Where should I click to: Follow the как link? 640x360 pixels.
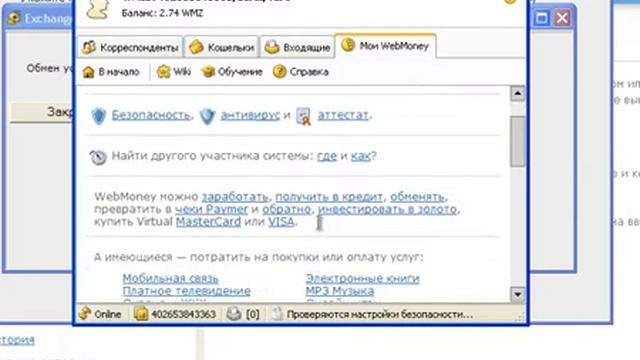[360, 156]
